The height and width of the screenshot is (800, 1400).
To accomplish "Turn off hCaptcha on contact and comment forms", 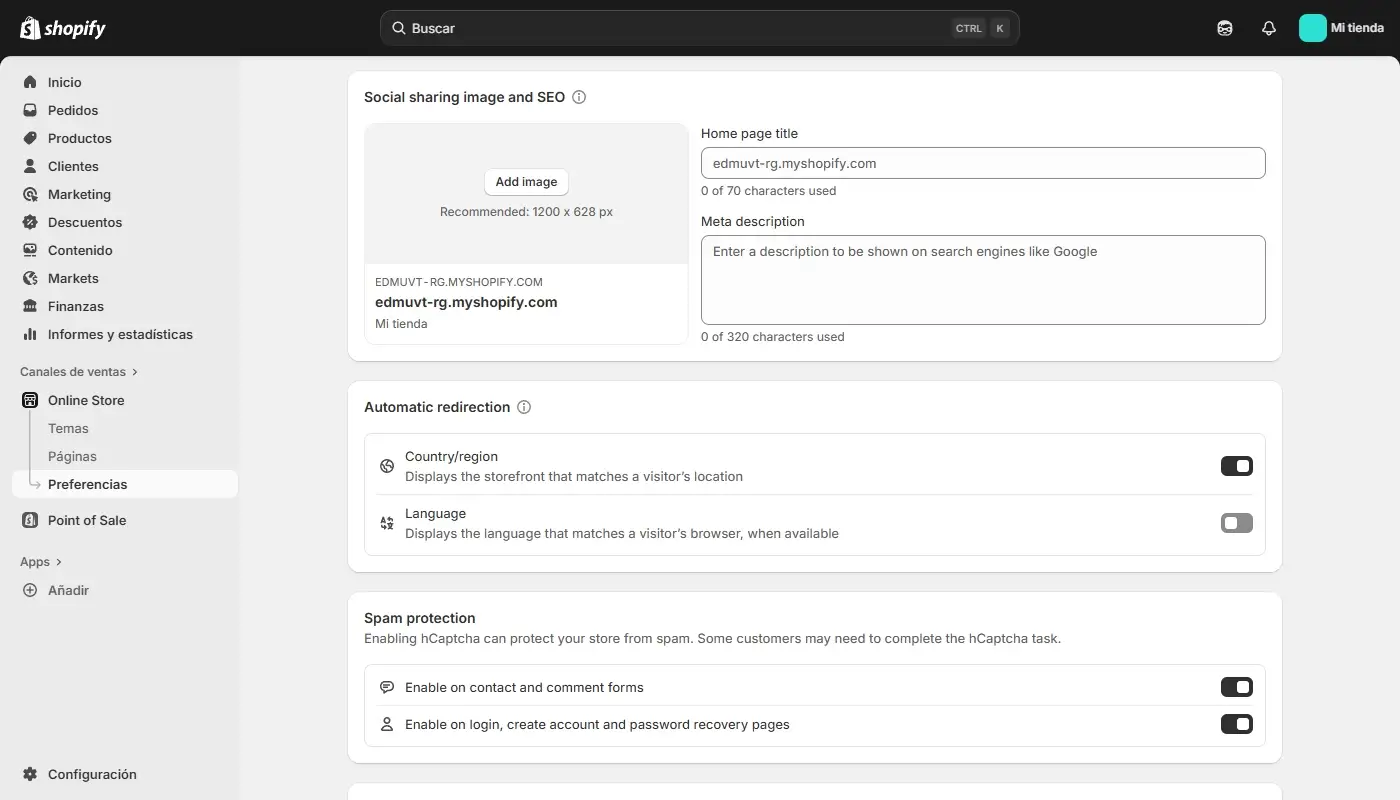I will pyautogui.click(x=1238, y=687).
